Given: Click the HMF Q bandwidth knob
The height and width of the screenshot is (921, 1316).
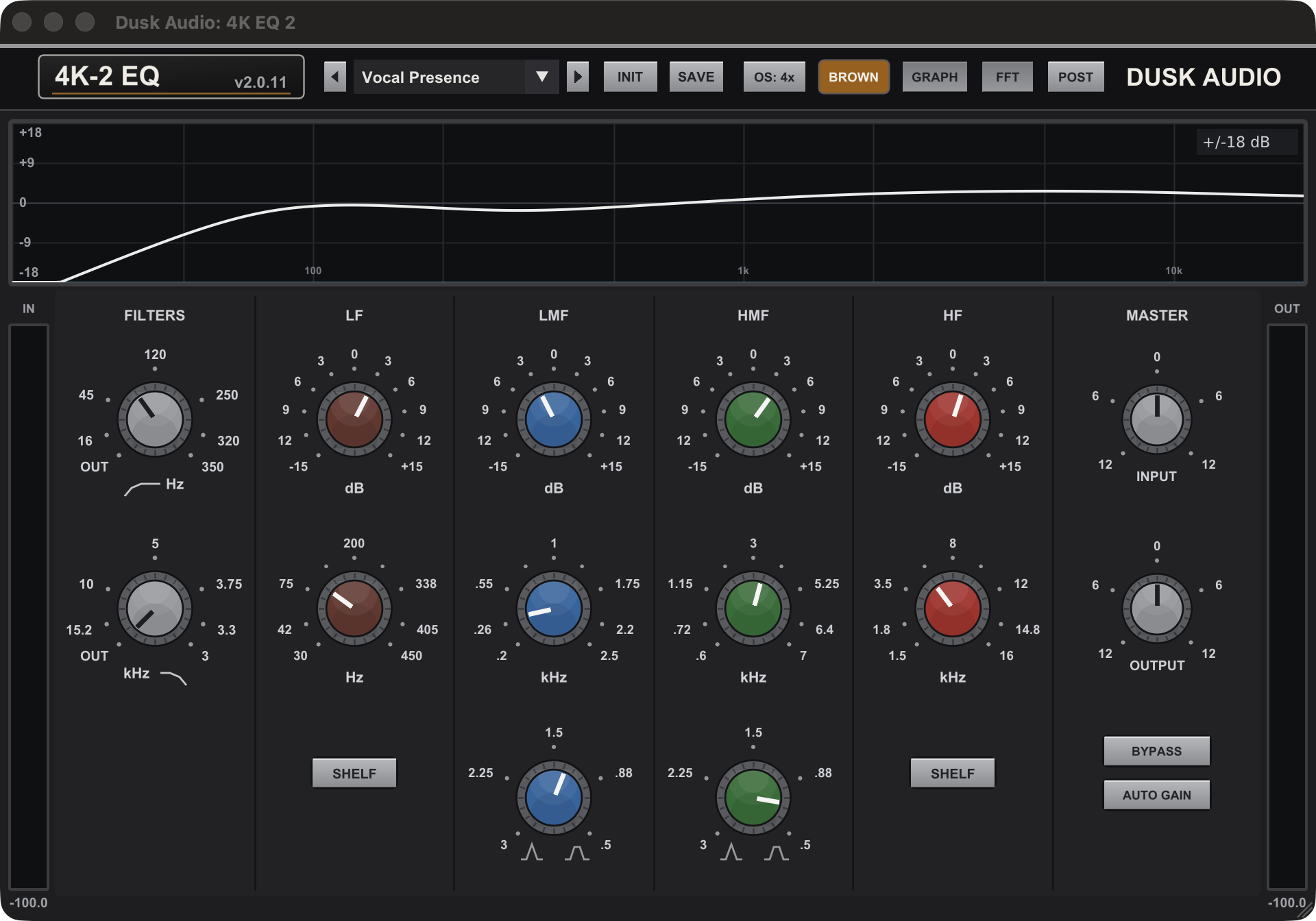Looking at the screenshot, I should pos(753,798).
